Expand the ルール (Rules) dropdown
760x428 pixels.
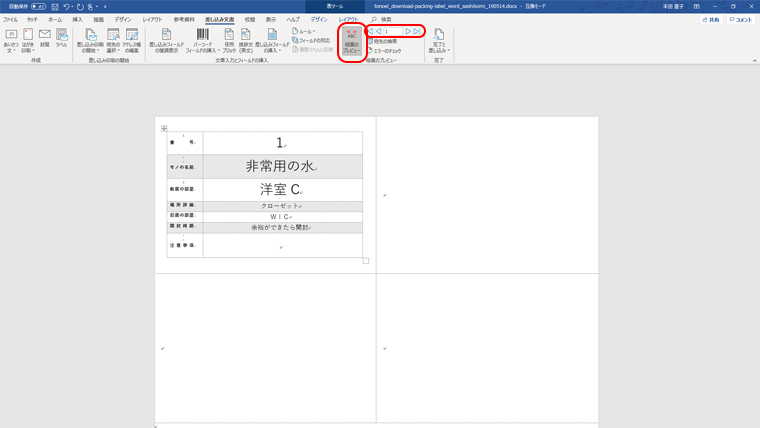click(304, 31)
